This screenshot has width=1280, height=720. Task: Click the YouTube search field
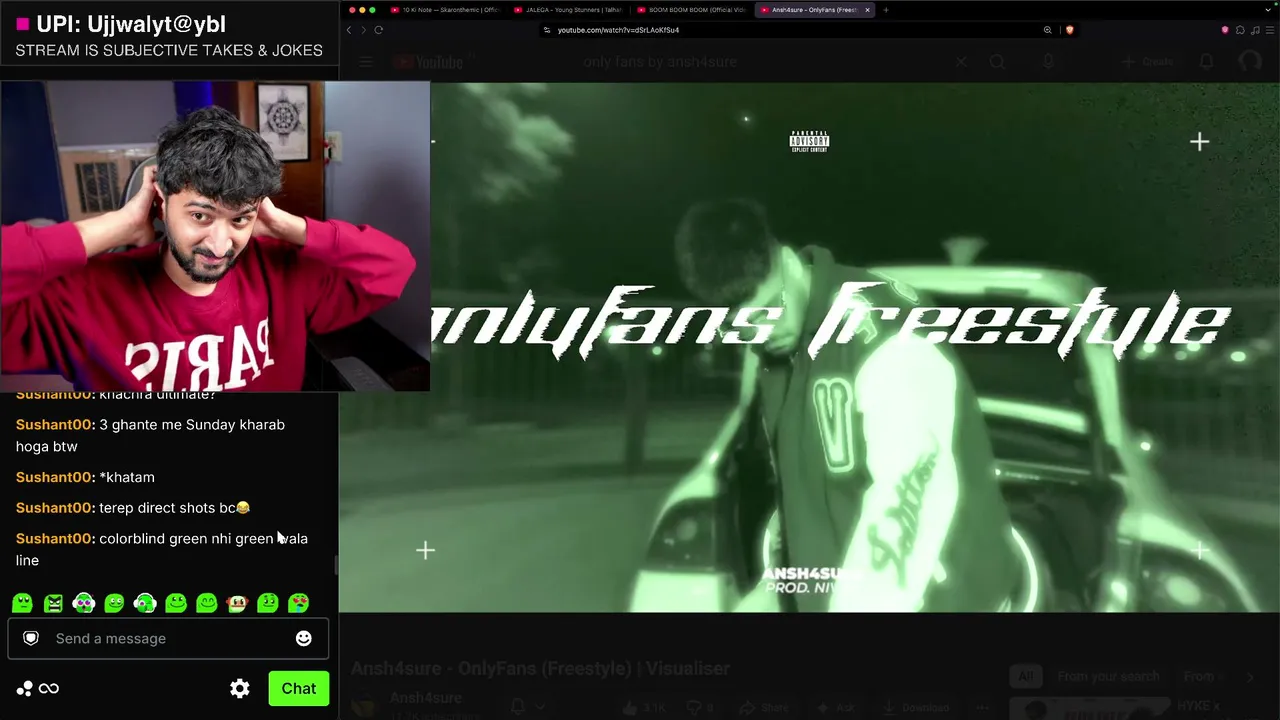click(765, 62)
